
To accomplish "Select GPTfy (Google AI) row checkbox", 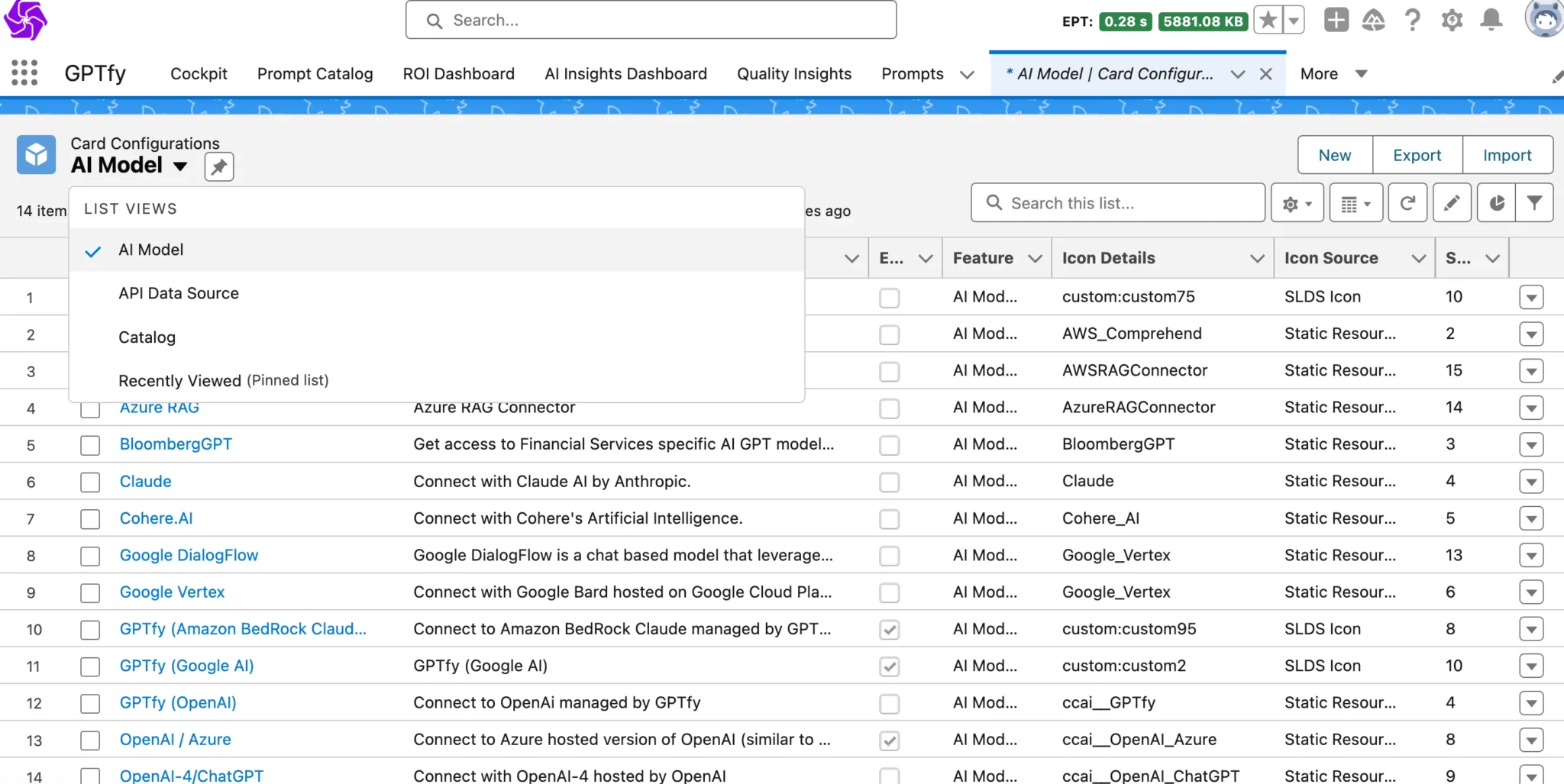I will 90,666.
